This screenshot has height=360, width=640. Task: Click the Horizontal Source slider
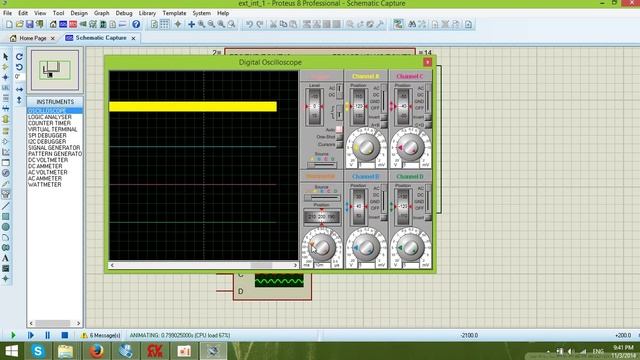point(322,198)
